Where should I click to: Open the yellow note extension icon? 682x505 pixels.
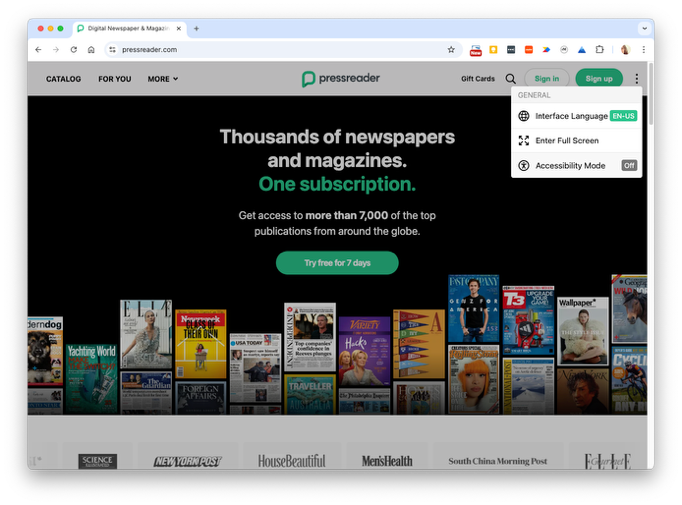point(493,50)
